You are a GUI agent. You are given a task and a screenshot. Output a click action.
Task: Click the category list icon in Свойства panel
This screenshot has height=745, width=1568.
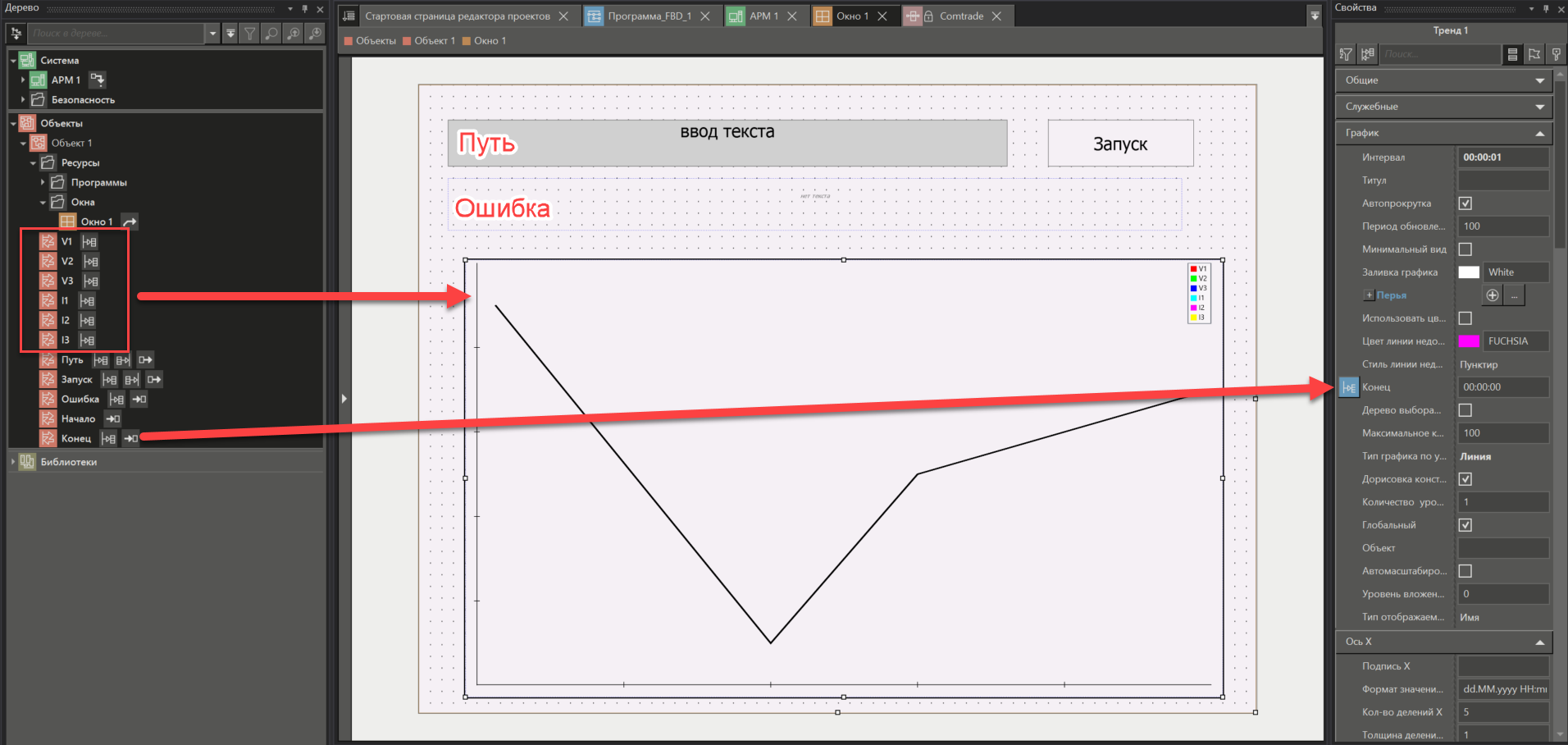pyautogui.click(x=1513, y=54)
